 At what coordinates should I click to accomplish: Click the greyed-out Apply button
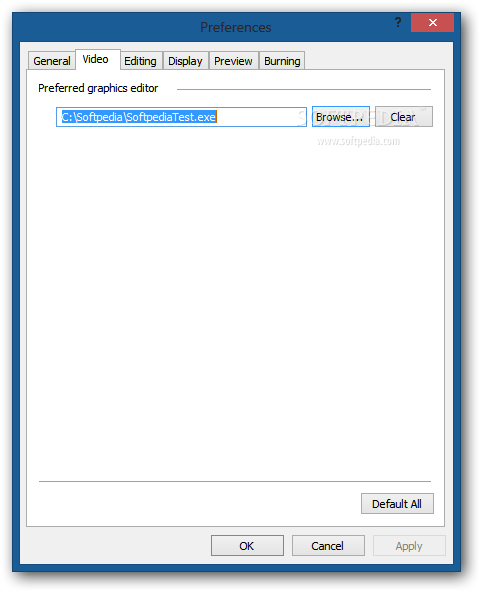coord(409,546)
